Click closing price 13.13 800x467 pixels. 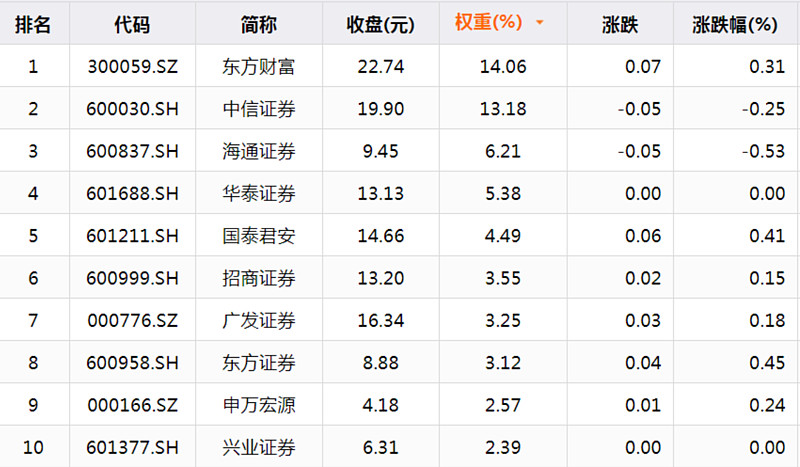coord(381,194)
